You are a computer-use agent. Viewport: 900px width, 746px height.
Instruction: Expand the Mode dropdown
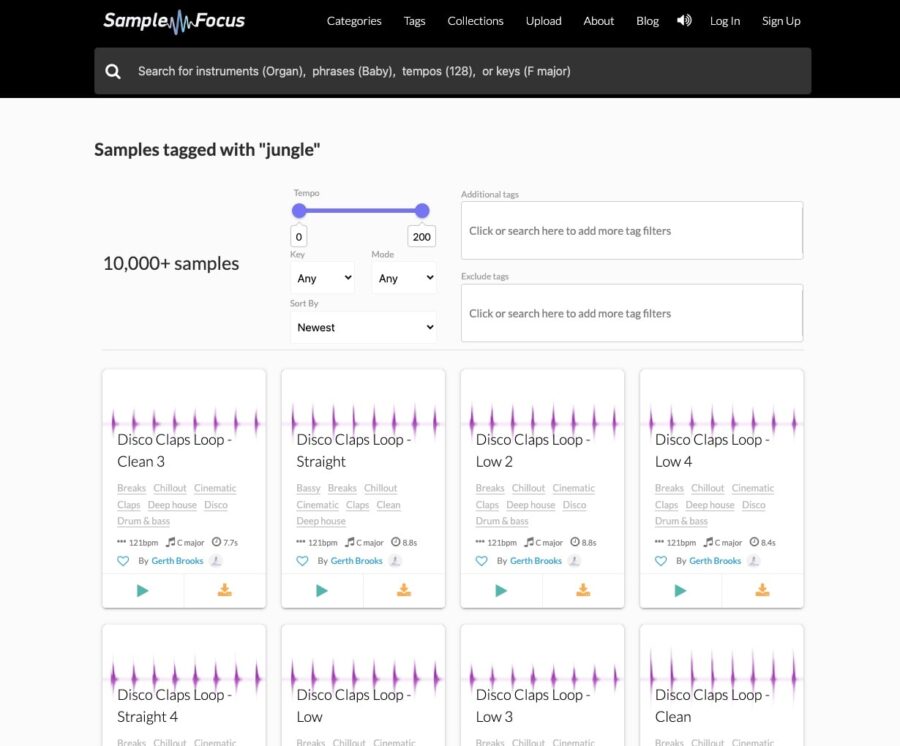(404, 278)
